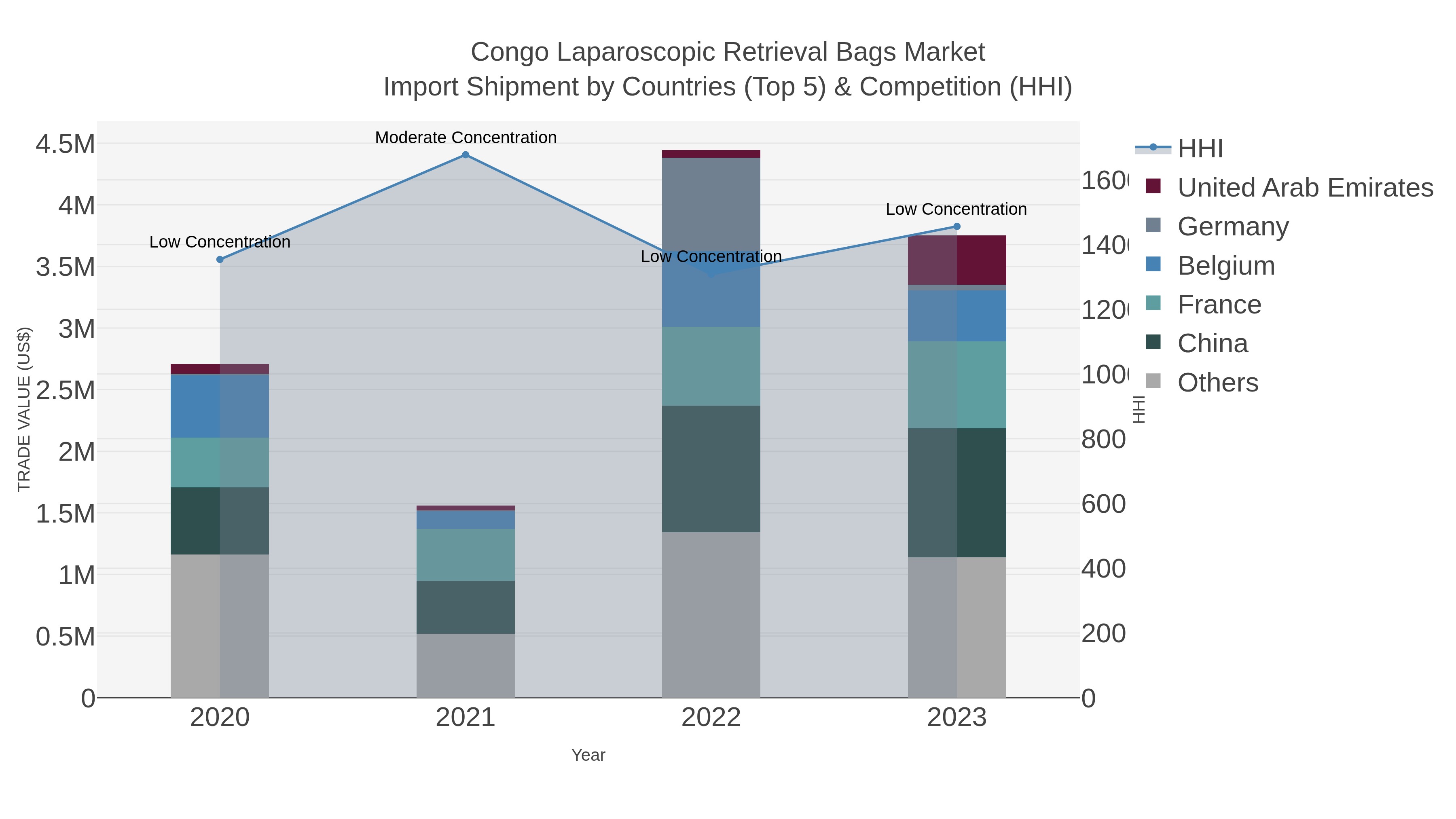This screenshot has height=819, width=1456.
Task: Select the 2023 HHI data point
Action: [957, 226]
